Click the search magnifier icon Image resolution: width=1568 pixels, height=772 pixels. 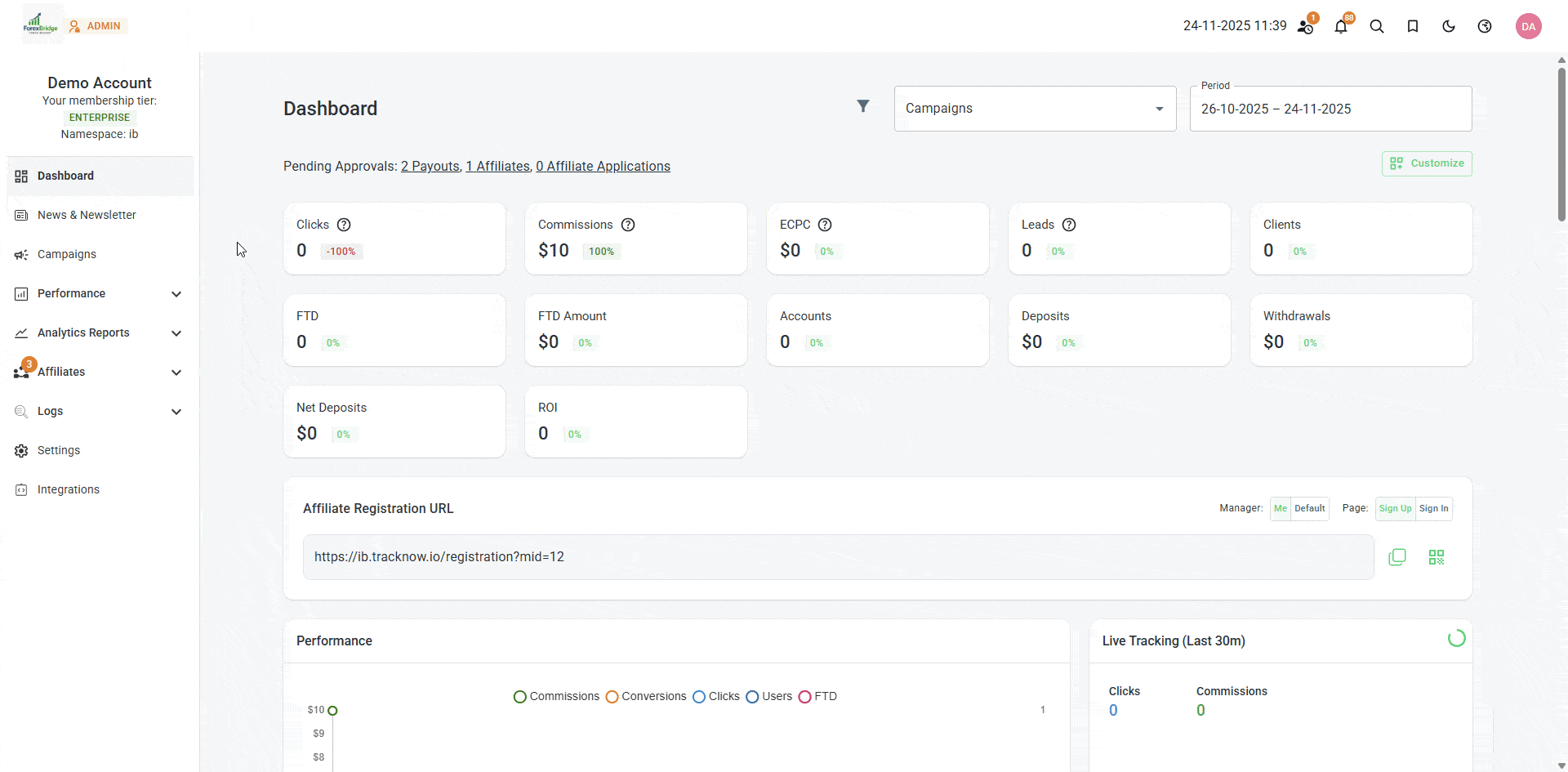[1377, 27]
